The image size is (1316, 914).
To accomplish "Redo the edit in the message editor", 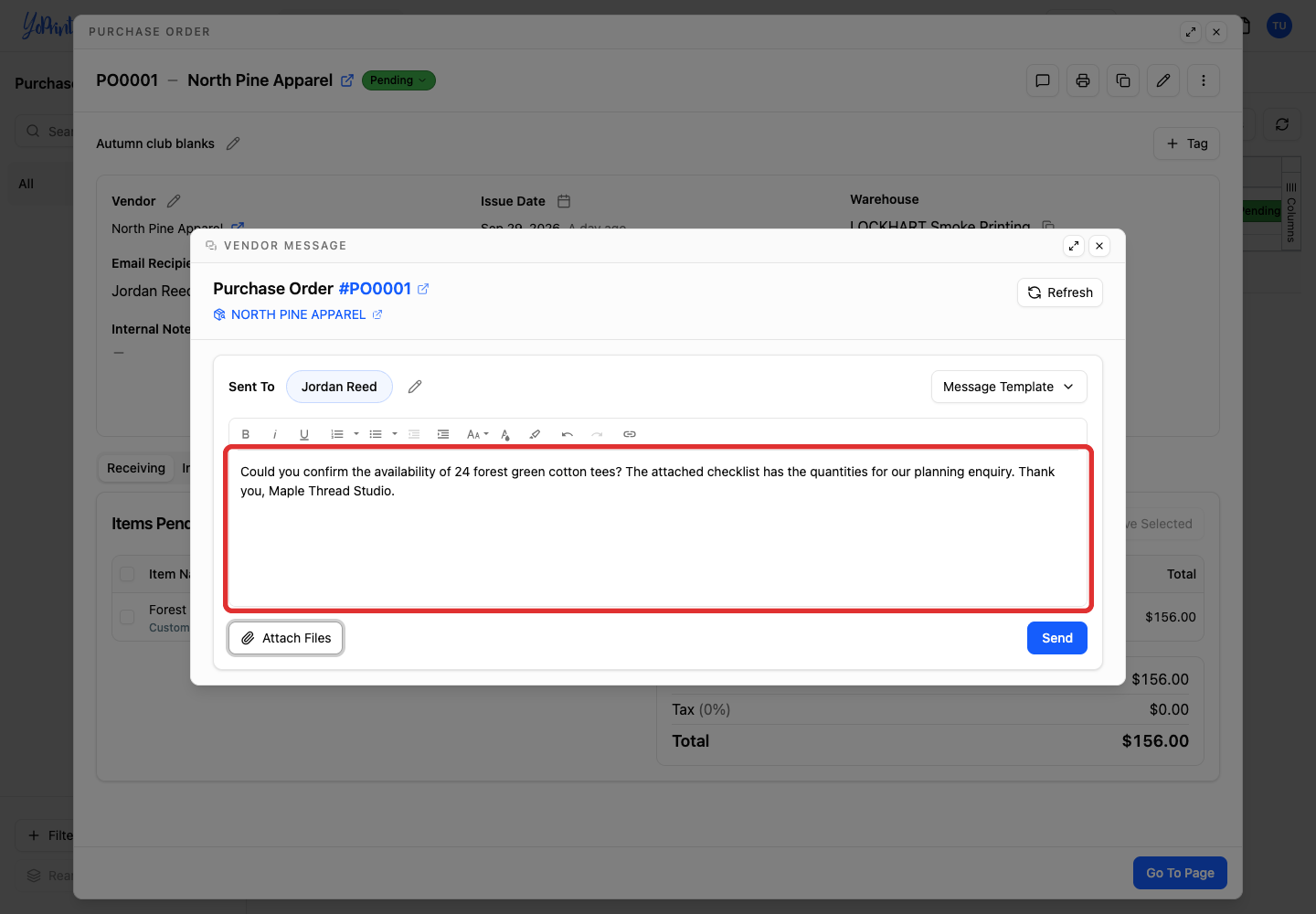I will click(x=597, y=434).
